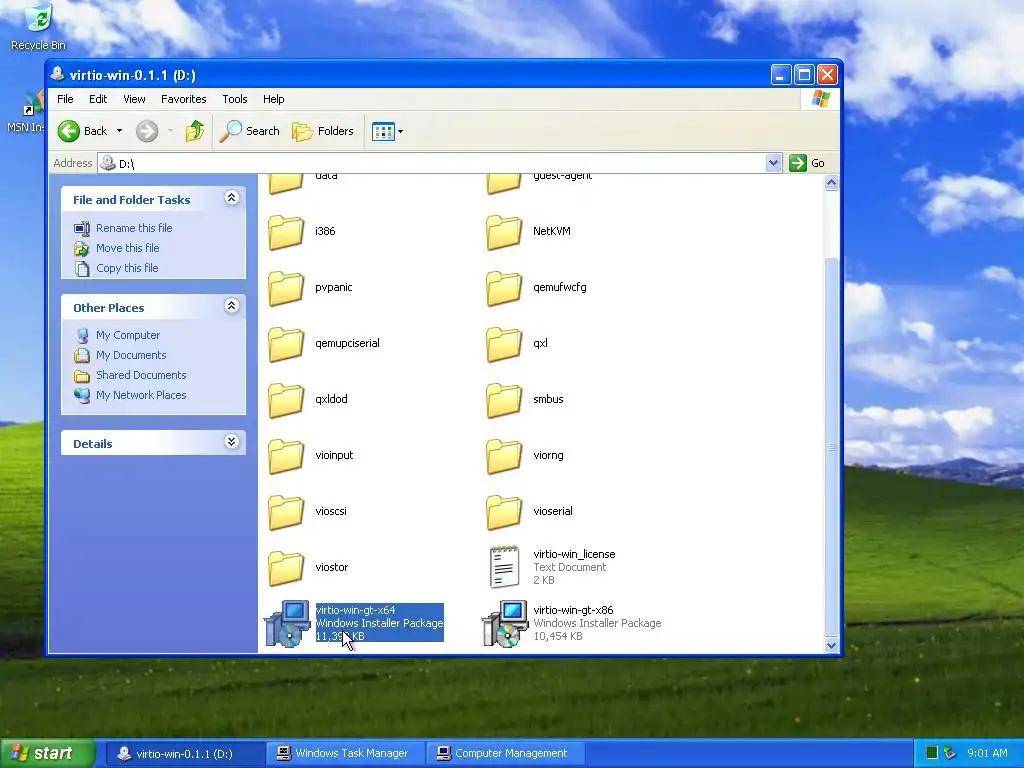Open the File menu
1024x768 pixels.
(x=65, y=99)
